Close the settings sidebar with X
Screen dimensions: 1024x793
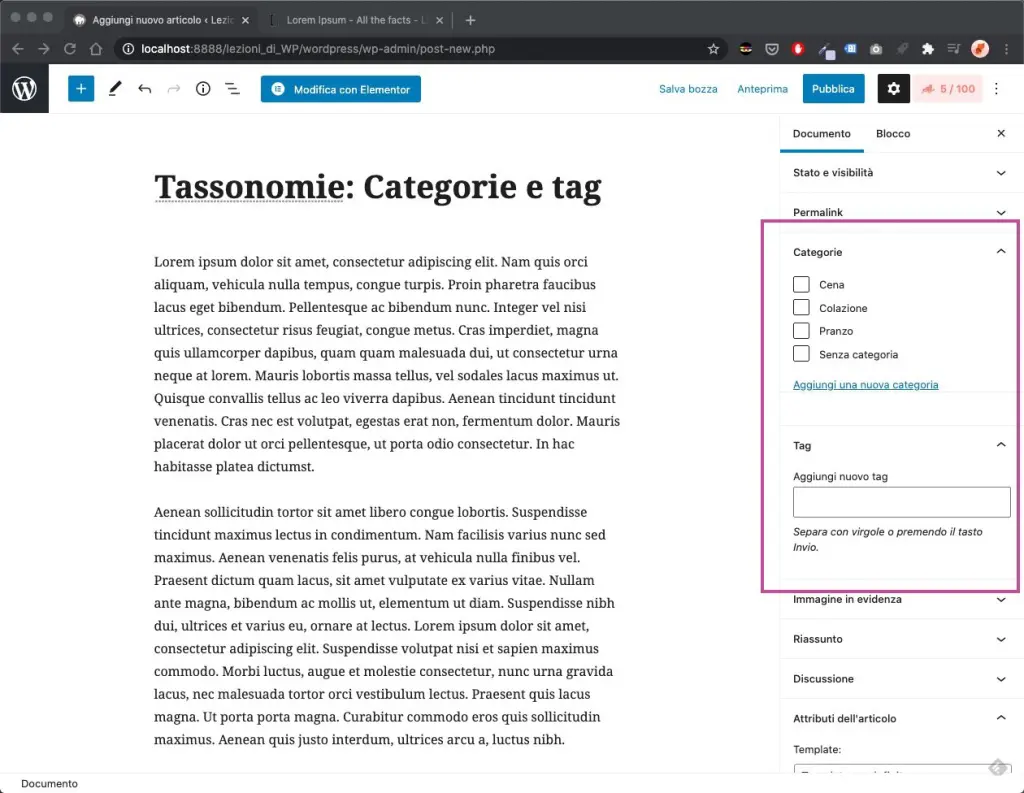pos(1001,133)
